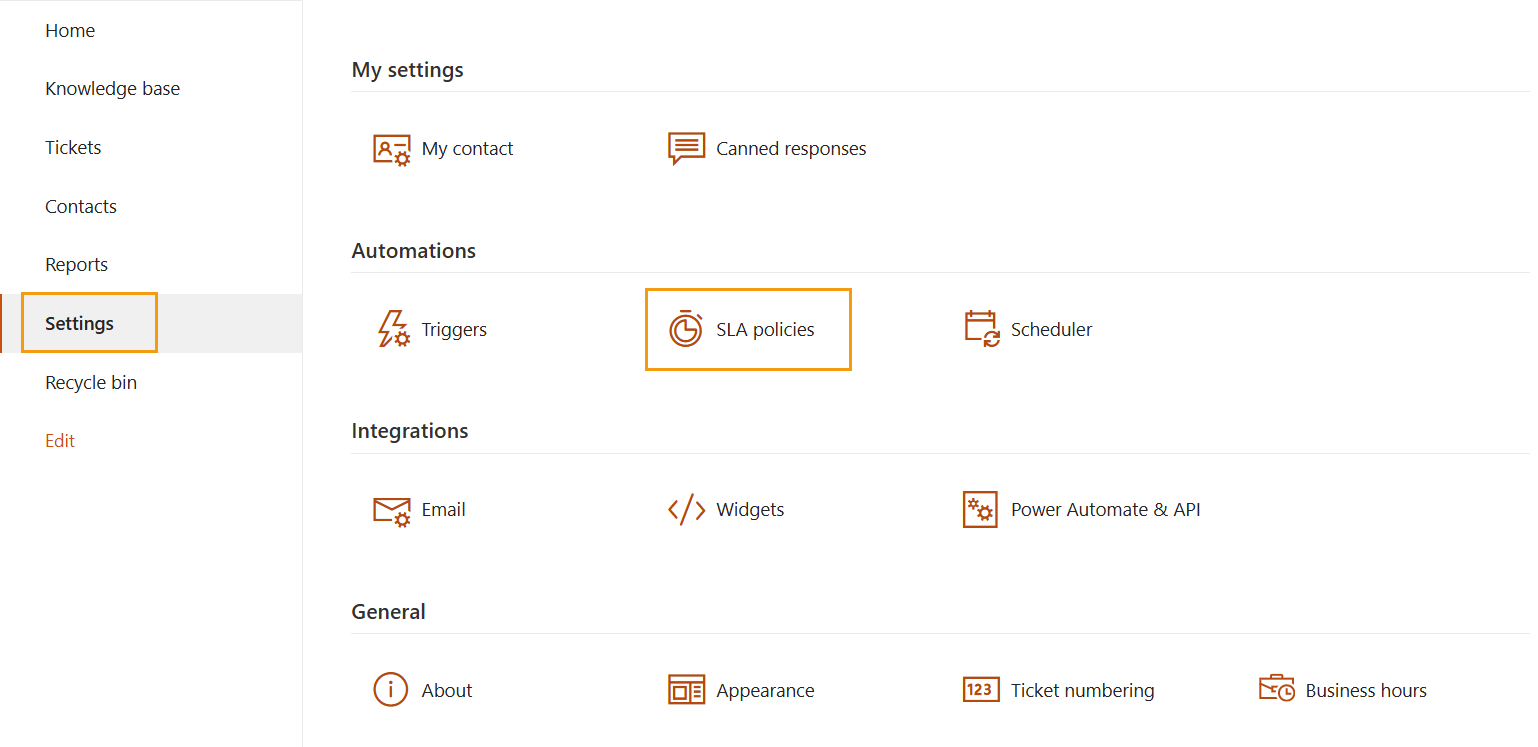Select the Ticket numbering 123 icon
1538x747 pixels.
[980, 690]
